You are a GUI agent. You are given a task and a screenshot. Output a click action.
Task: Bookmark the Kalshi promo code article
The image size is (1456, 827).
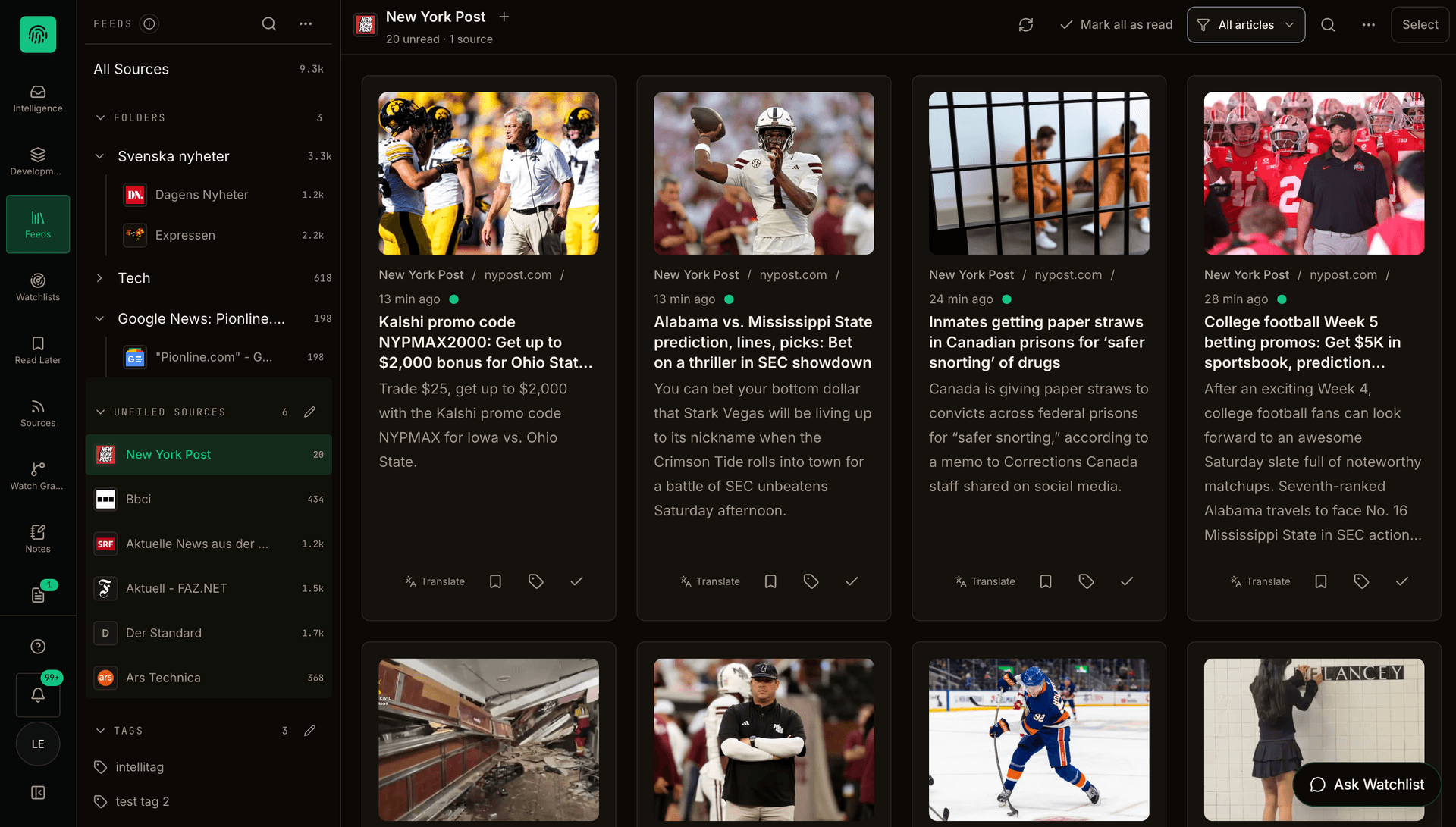(x=495, y=581)
